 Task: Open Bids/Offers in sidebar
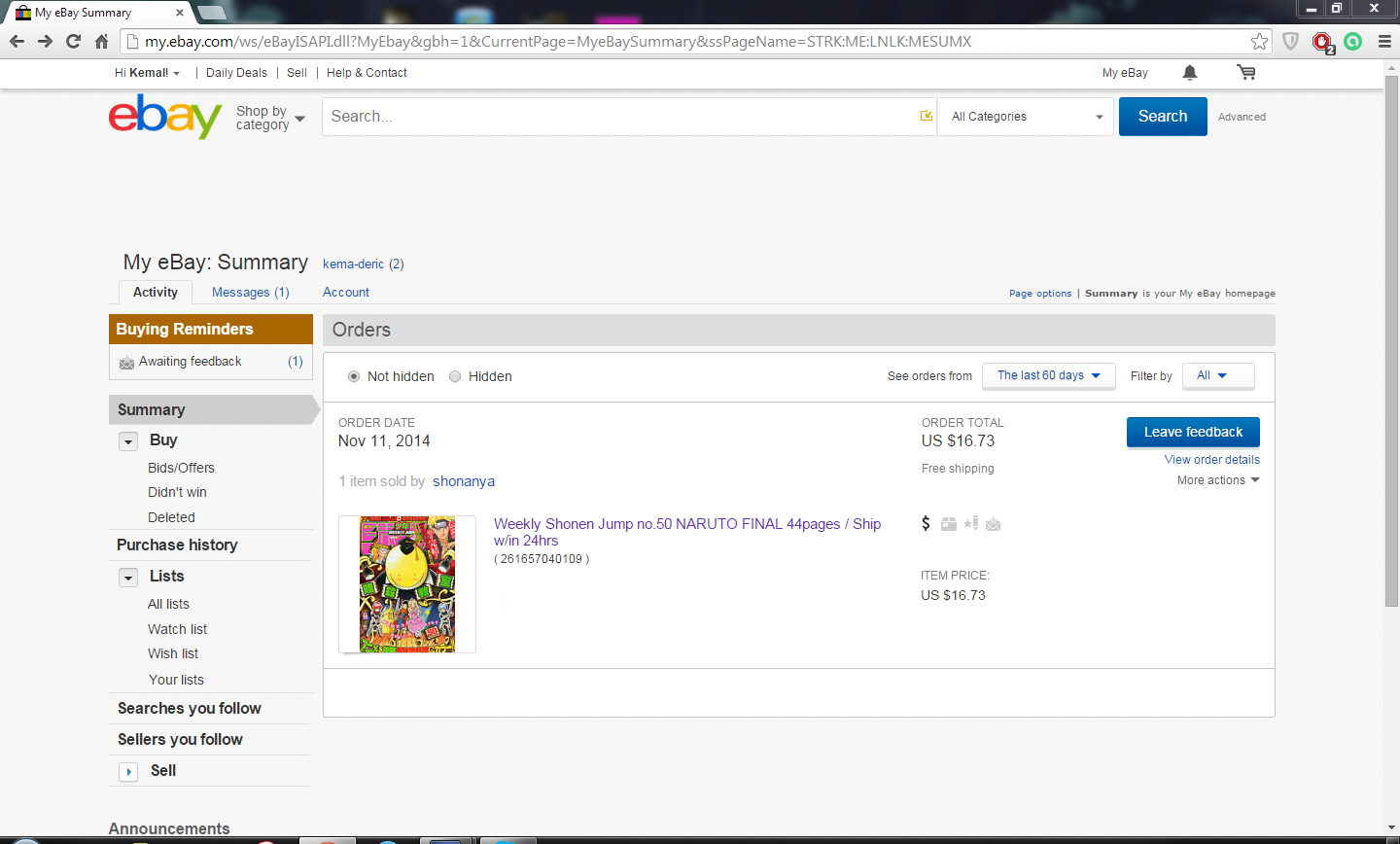181,468
